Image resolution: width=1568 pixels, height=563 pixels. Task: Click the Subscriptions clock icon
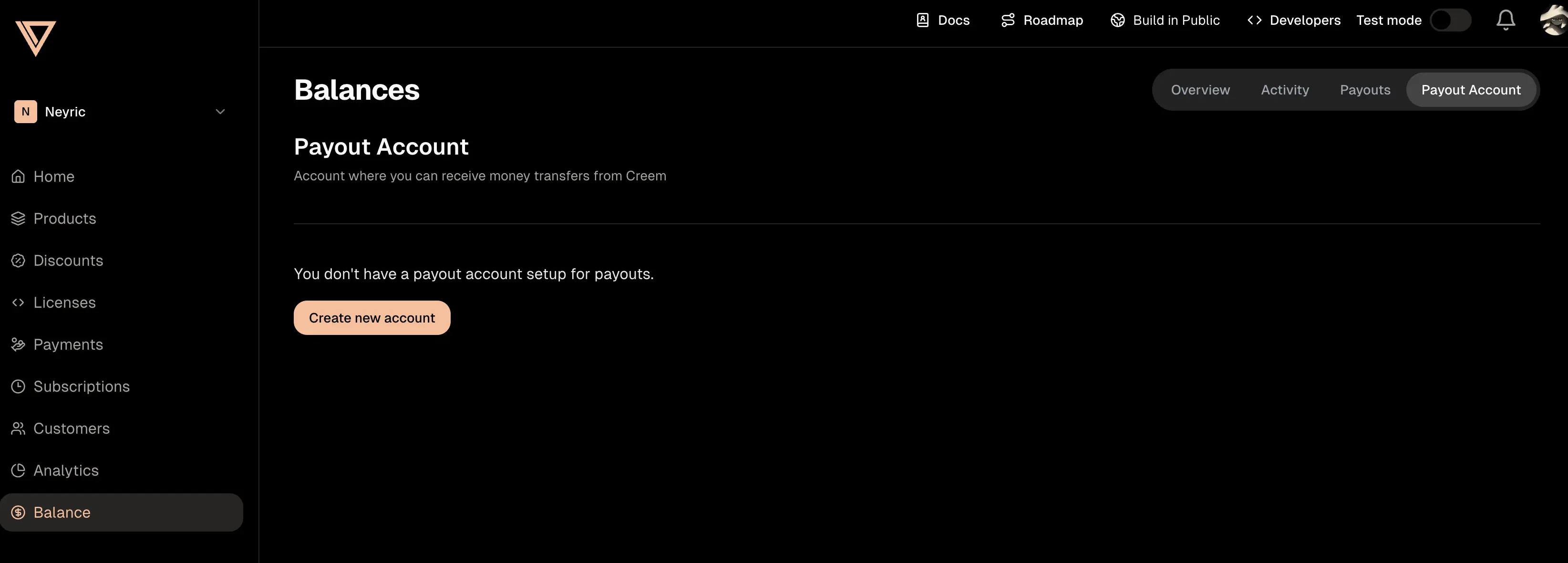[x=18, y=387]
